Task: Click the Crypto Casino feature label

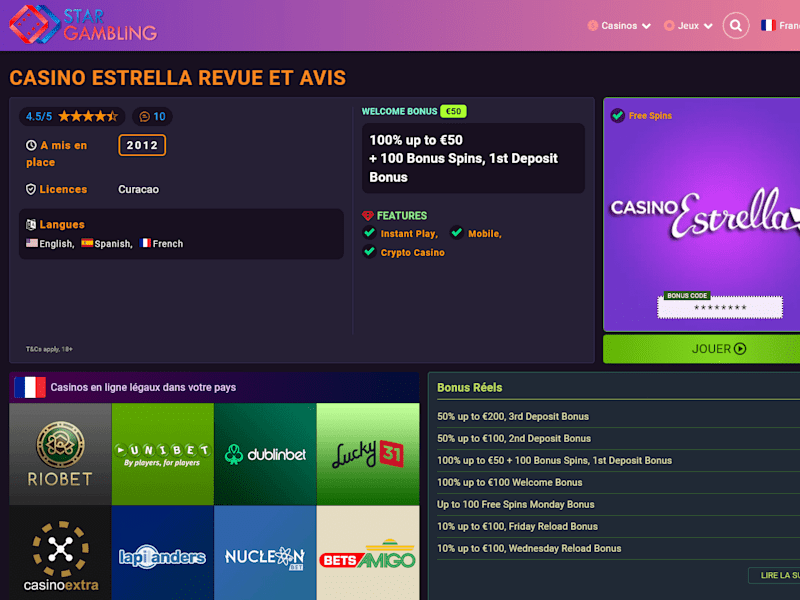Action: pyautogui.click(x=412, y=253)
